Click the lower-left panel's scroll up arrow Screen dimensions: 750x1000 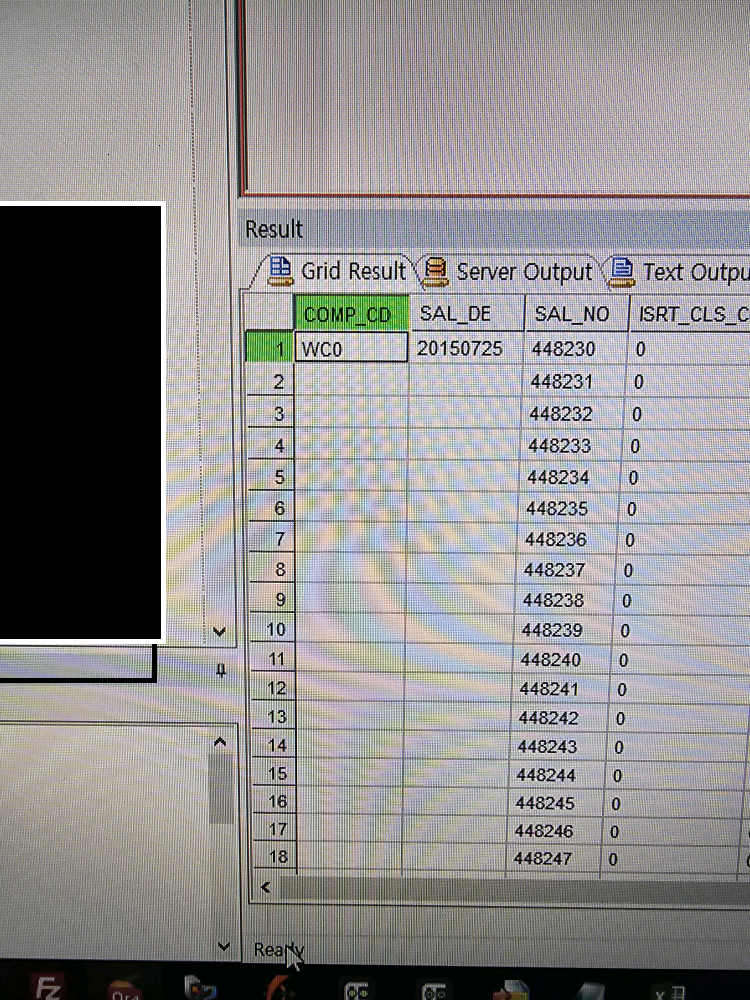click(x=220, y=742)
